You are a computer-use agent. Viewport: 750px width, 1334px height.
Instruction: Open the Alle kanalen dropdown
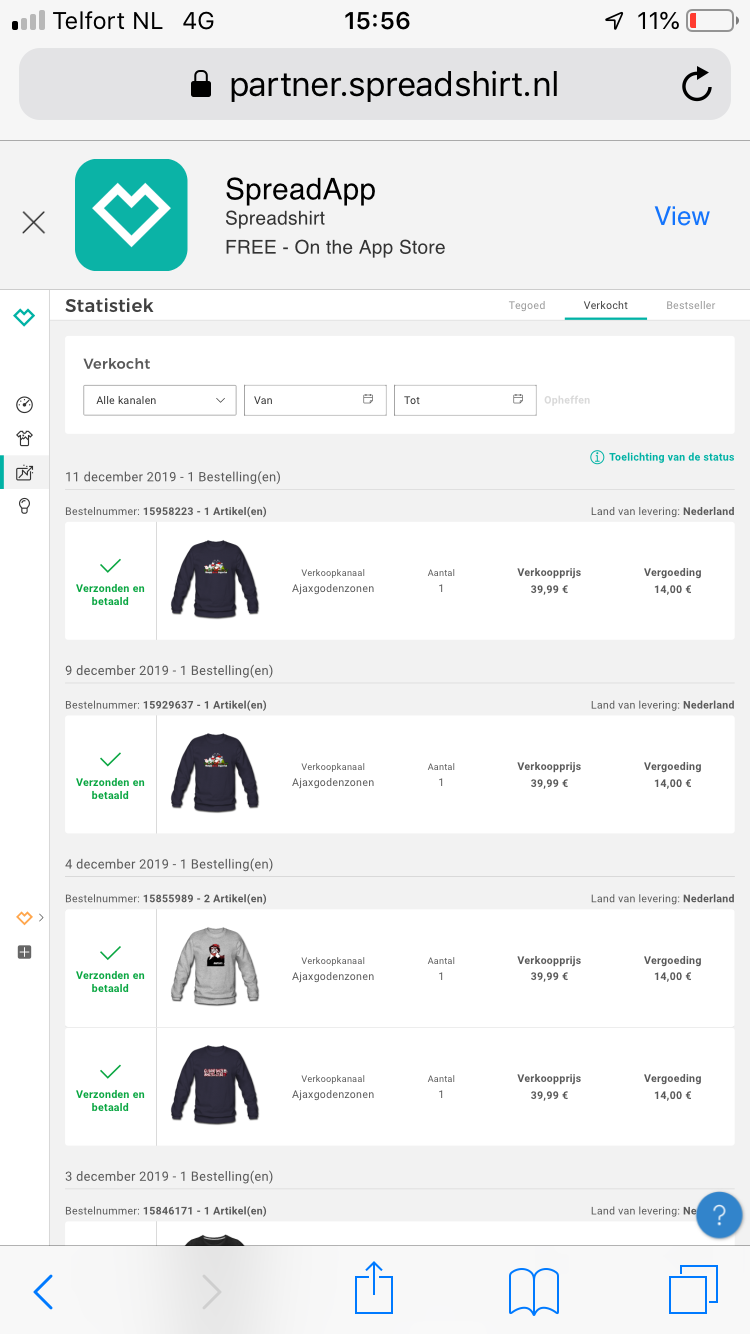[160, 400]
